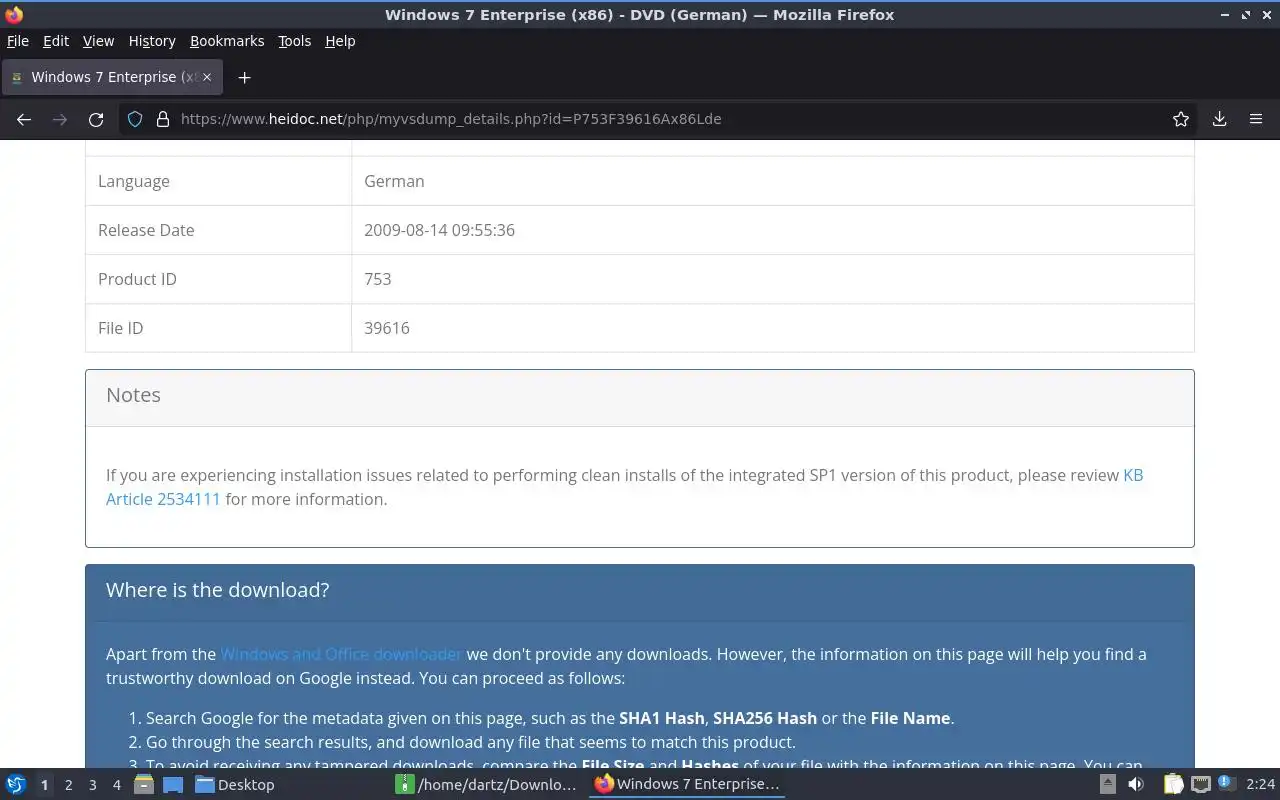The width and height of the screenshot is (1280, 800).
Task: Click the Product ID value 753
Action: coord(377,279)
